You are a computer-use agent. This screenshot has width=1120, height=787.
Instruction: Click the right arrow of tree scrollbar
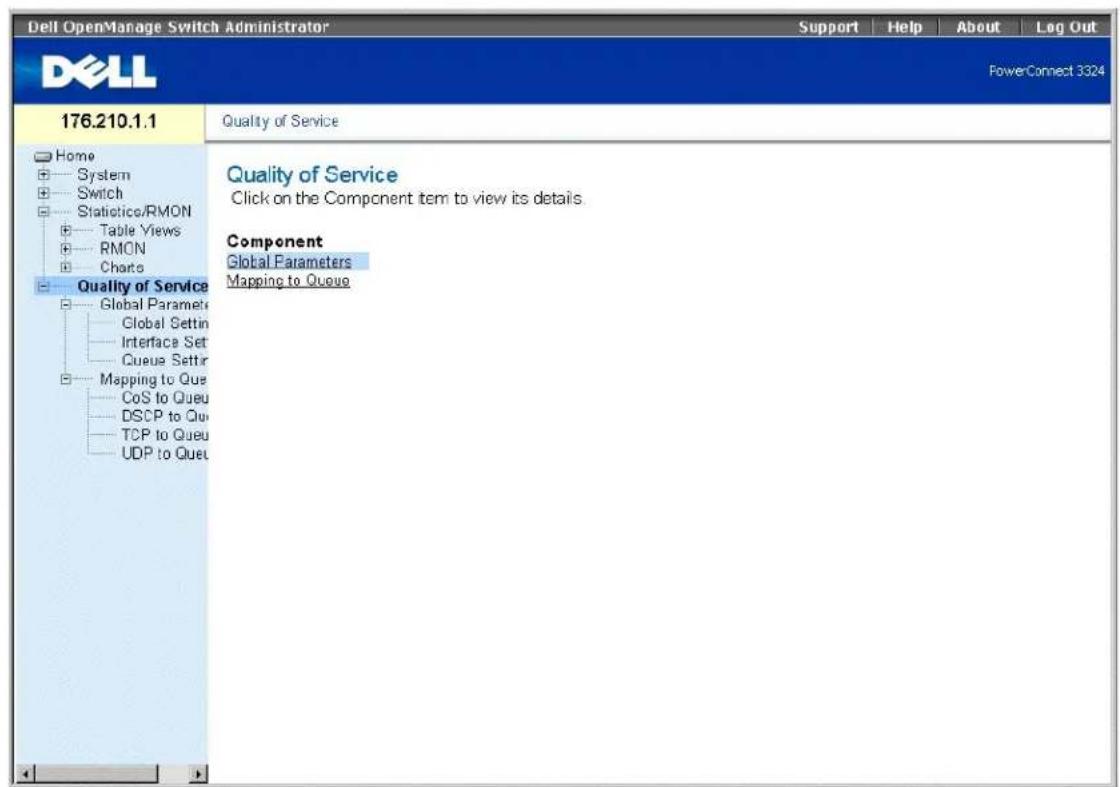[199, 773]
